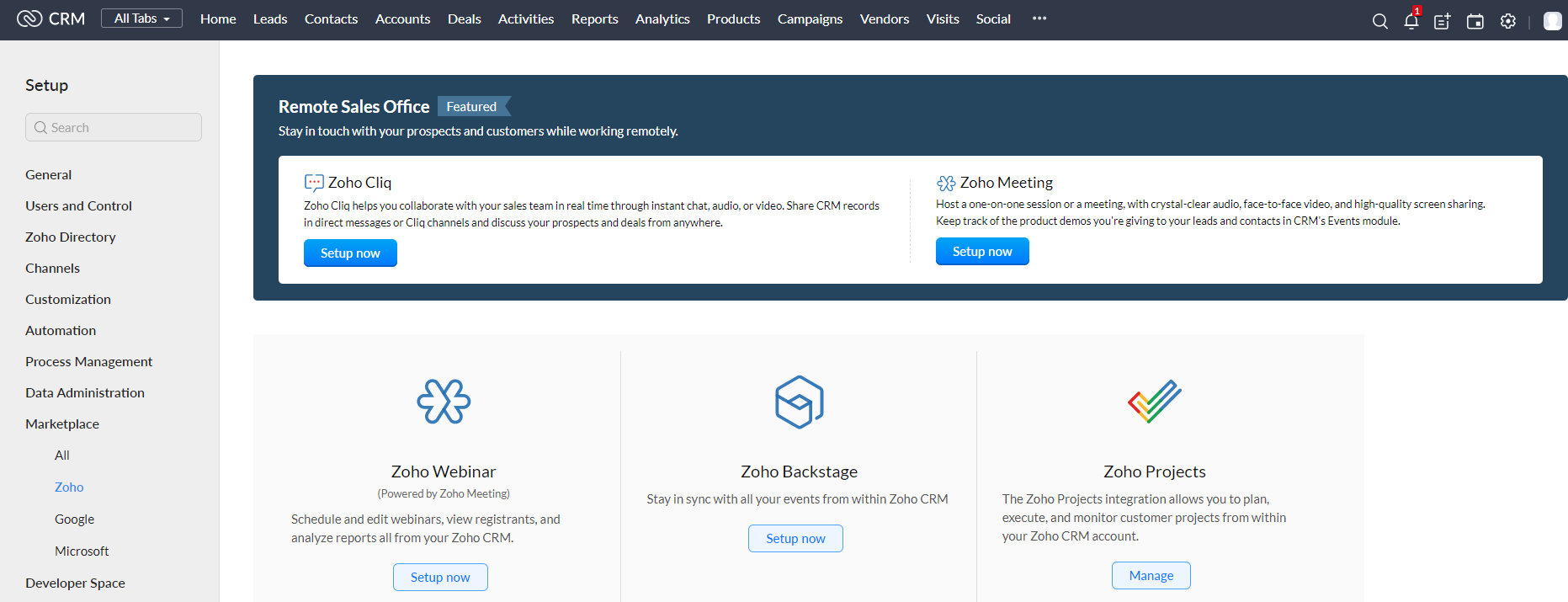
Task: Expand the Zoho Directory section
Action: point(71,237)
